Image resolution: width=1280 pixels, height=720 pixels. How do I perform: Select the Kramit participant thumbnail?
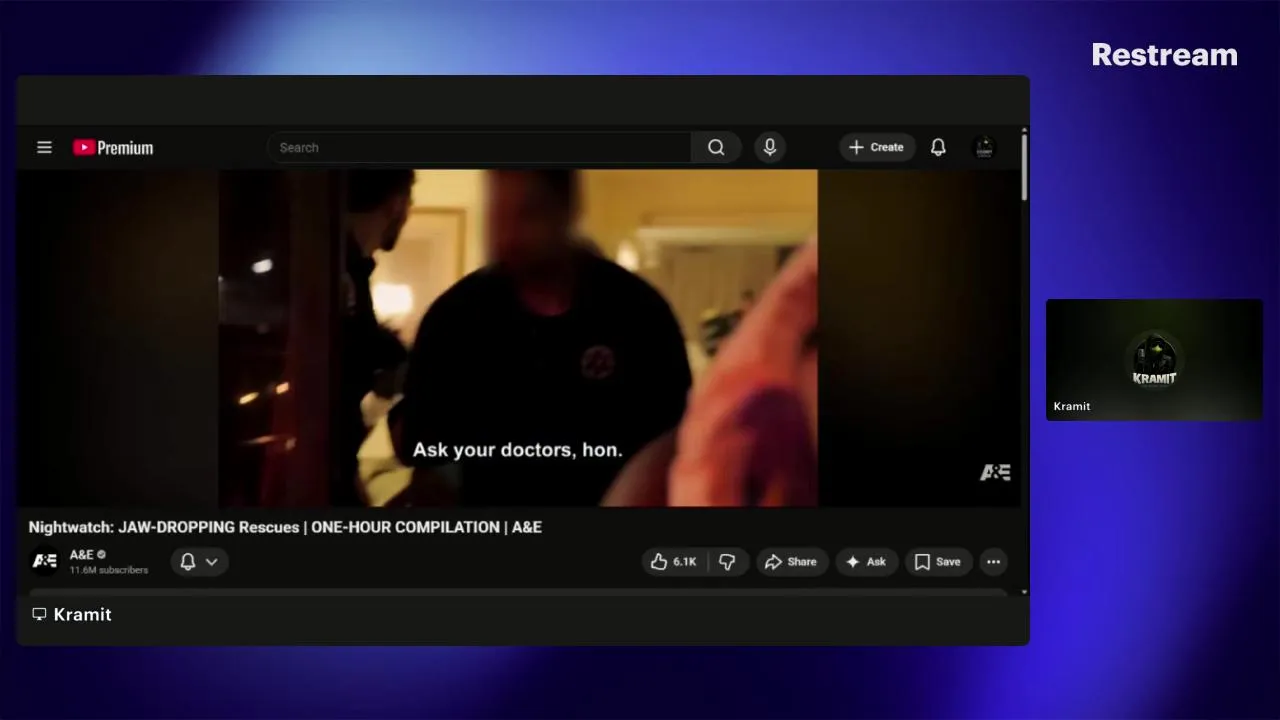point(1154,359)
